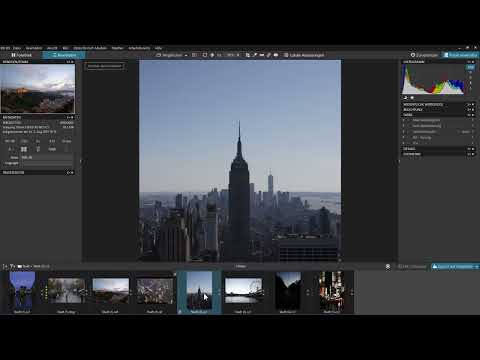The image size is (480, 360).
Task: Open the Datei menu
Action: (x=17, y=48)
